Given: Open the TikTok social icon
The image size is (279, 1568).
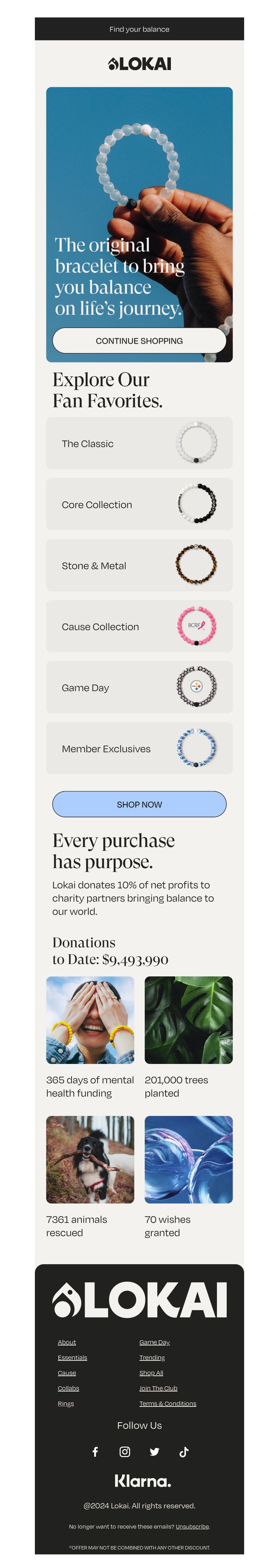Looking at the screenshot, I should pos(184,1452).
